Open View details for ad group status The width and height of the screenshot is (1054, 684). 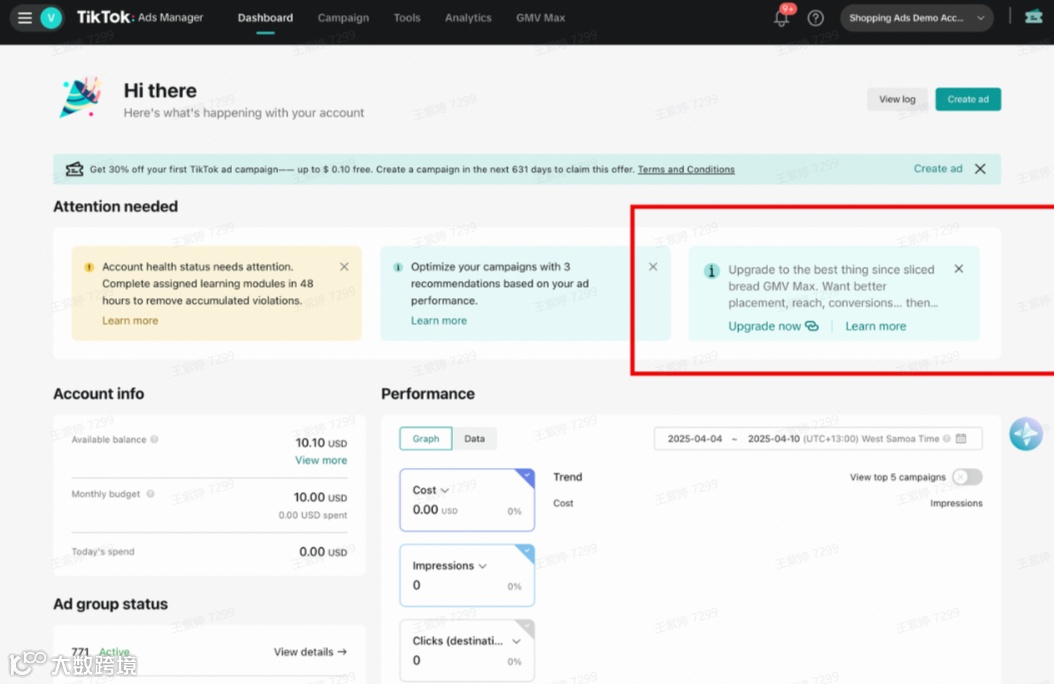310,652
